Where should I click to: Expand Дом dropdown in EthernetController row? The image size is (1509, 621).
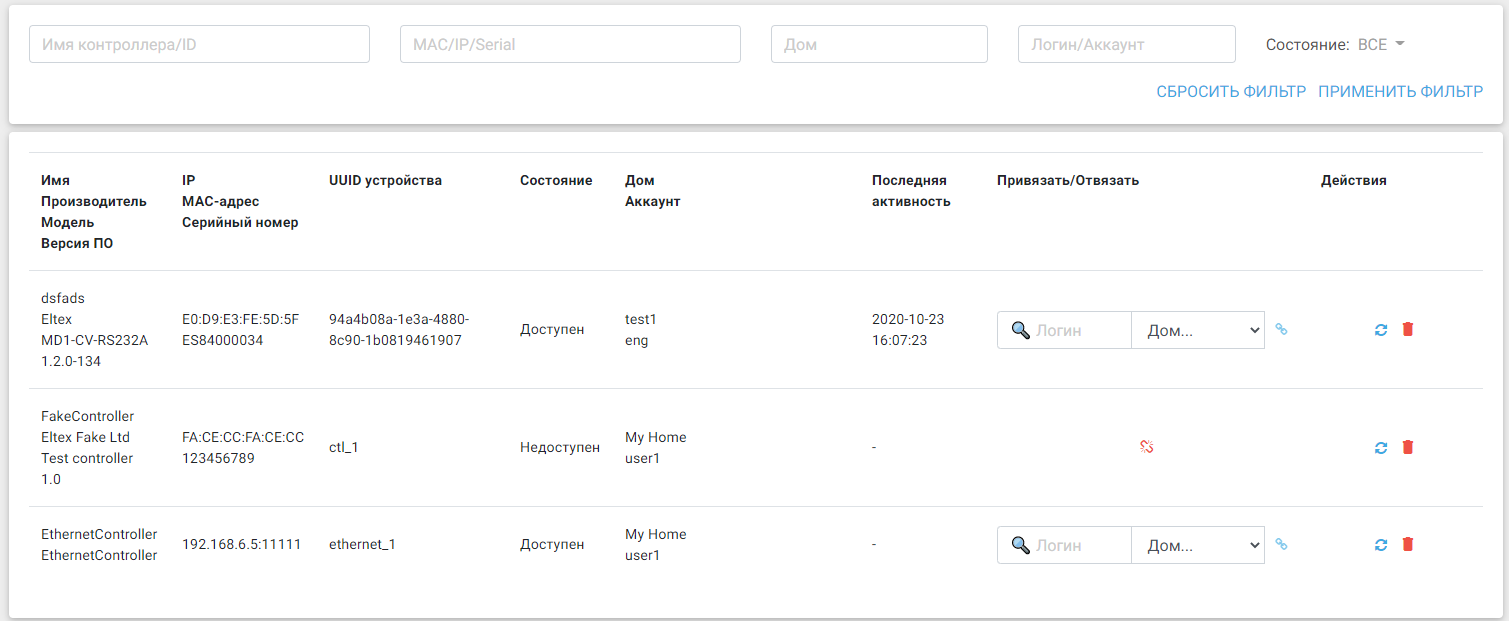1198,545
